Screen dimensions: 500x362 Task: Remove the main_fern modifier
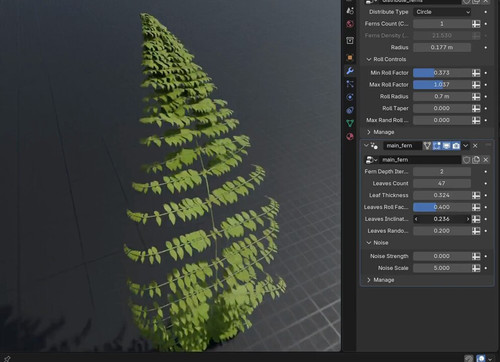point(475,146)
